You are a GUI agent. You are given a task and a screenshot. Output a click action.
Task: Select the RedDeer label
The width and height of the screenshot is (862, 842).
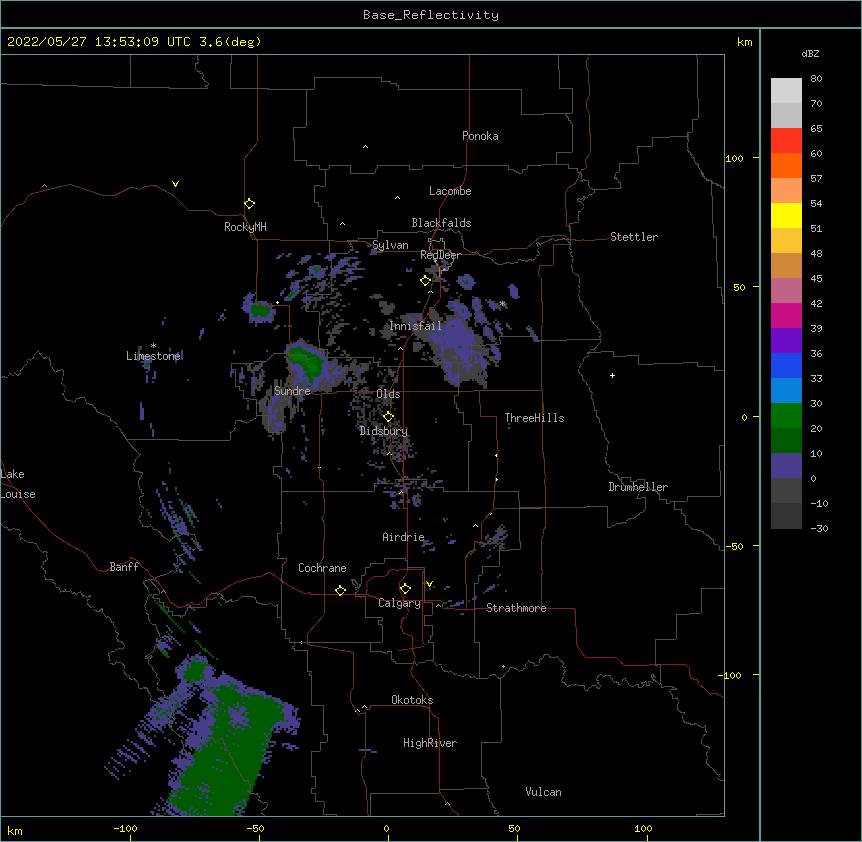coord(440,255)
